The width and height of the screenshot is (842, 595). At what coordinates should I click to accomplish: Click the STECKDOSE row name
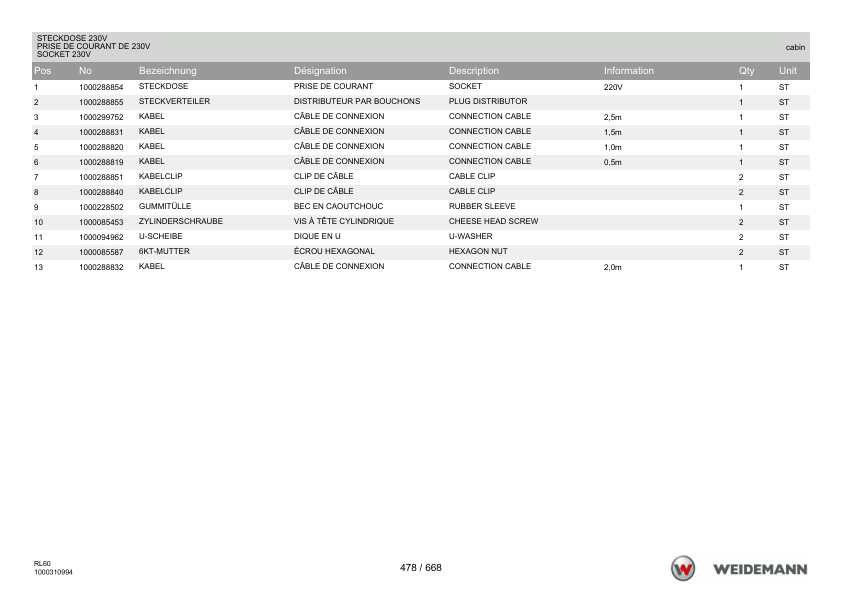point(163,86)
